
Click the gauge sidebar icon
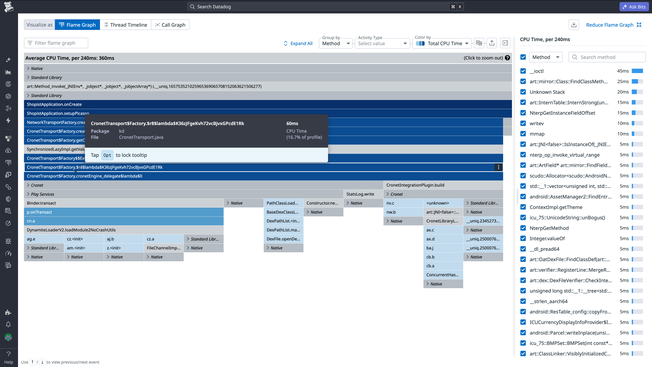click(8, 253)
